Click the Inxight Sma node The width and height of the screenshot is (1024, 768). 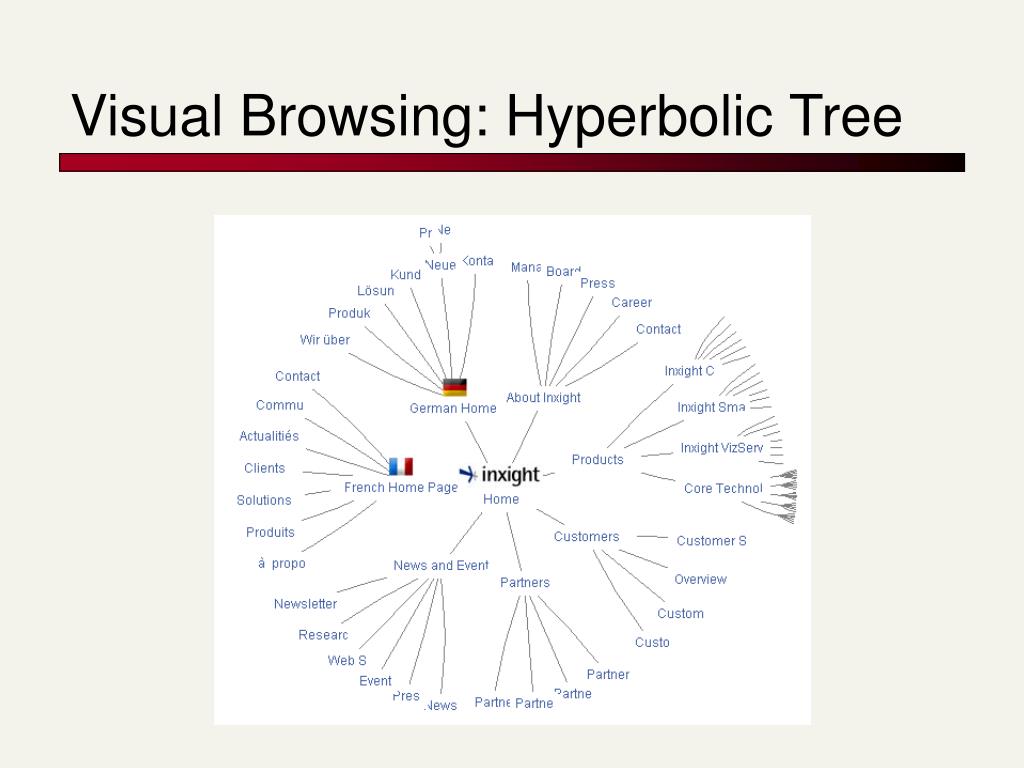tap(711, 407)
